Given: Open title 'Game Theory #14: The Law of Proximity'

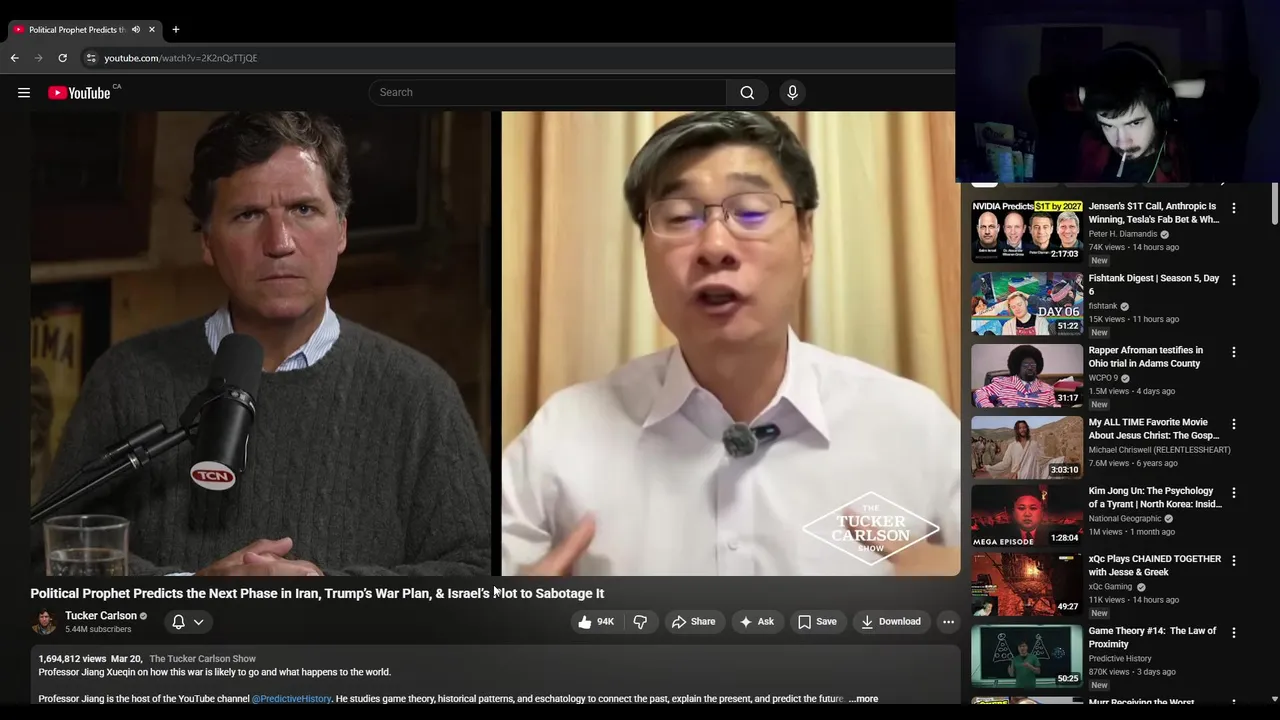Looking at the screenshot, I should (1152, 638).
